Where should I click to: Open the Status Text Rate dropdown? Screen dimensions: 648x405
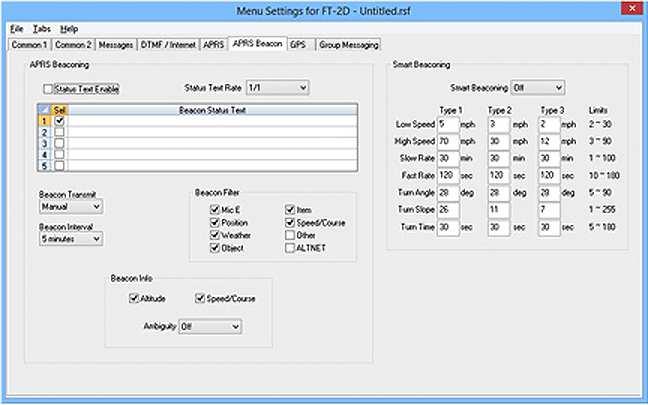click(277, 88)
